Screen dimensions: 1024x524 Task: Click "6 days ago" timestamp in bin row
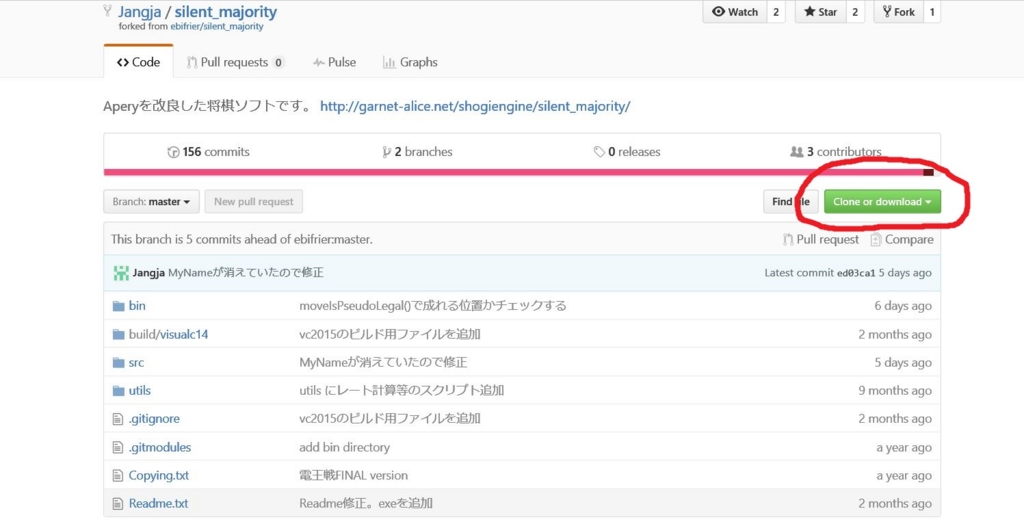(x=903, y=306)
